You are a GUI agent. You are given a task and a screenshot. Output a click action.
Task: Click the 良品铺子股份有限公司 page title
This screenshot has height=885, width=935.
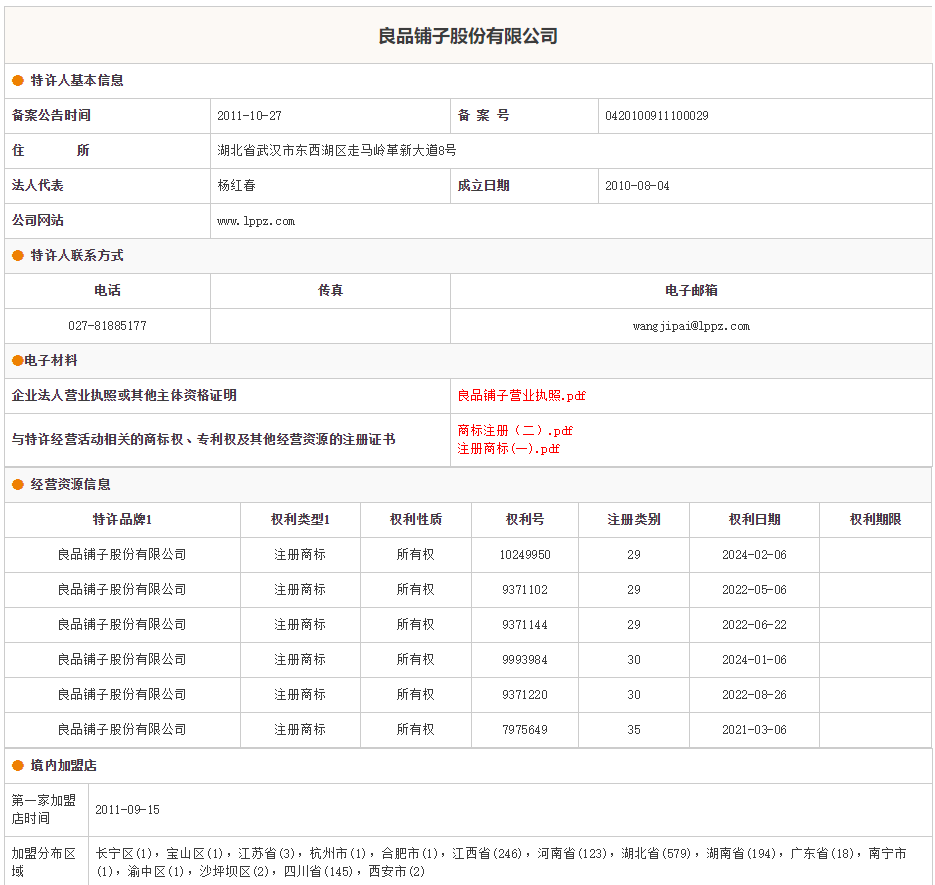pyautogui.click(x=468, y=36)
